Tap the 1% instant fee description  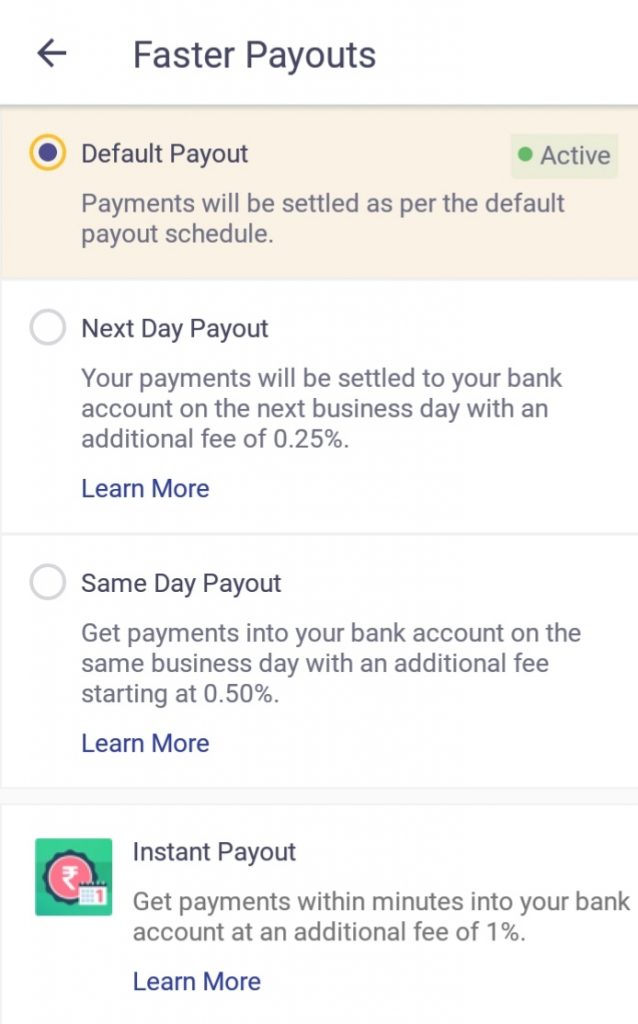381,916
